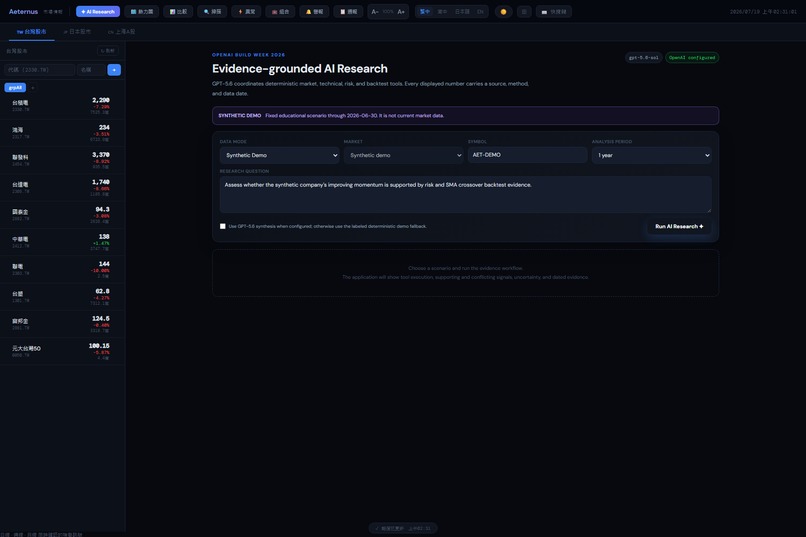The height and width of the screenshot is (537, 806).
Task: Select the Japan stock market tab
Action: pos(77,31)
